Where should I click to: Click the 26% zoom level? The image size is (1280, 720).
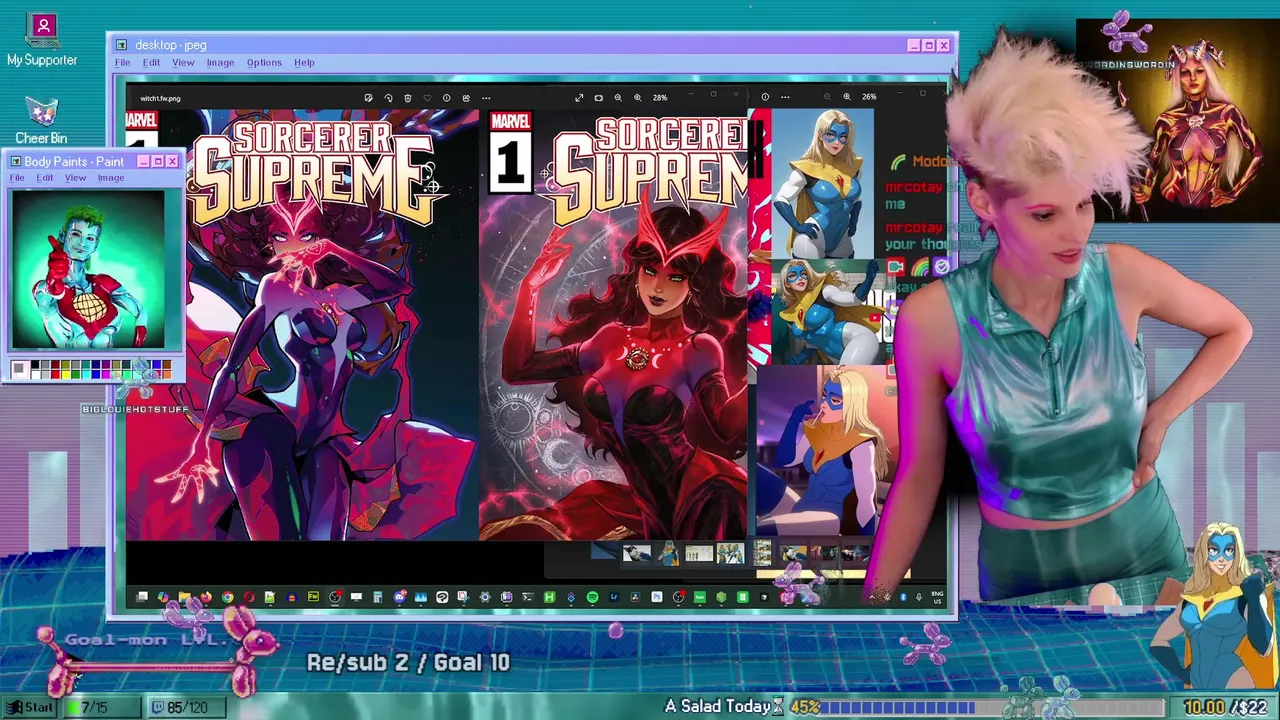(869, 97)
